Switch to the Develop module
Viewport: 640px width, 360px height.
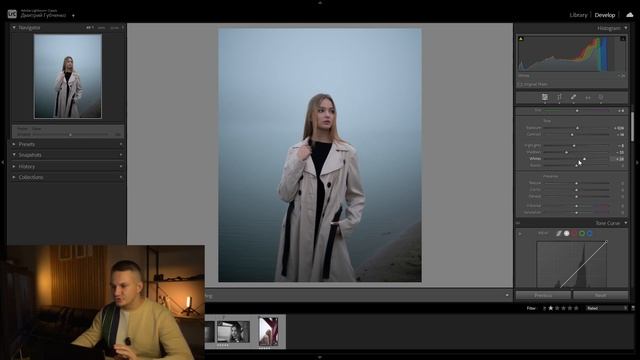604,15
